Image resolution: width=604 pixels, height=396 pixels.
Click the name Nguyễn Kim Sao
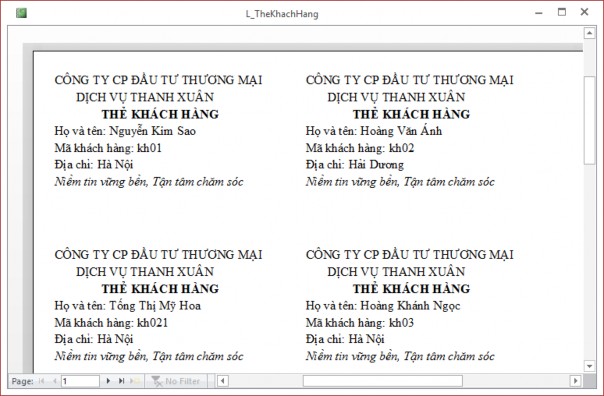[153, 131]
